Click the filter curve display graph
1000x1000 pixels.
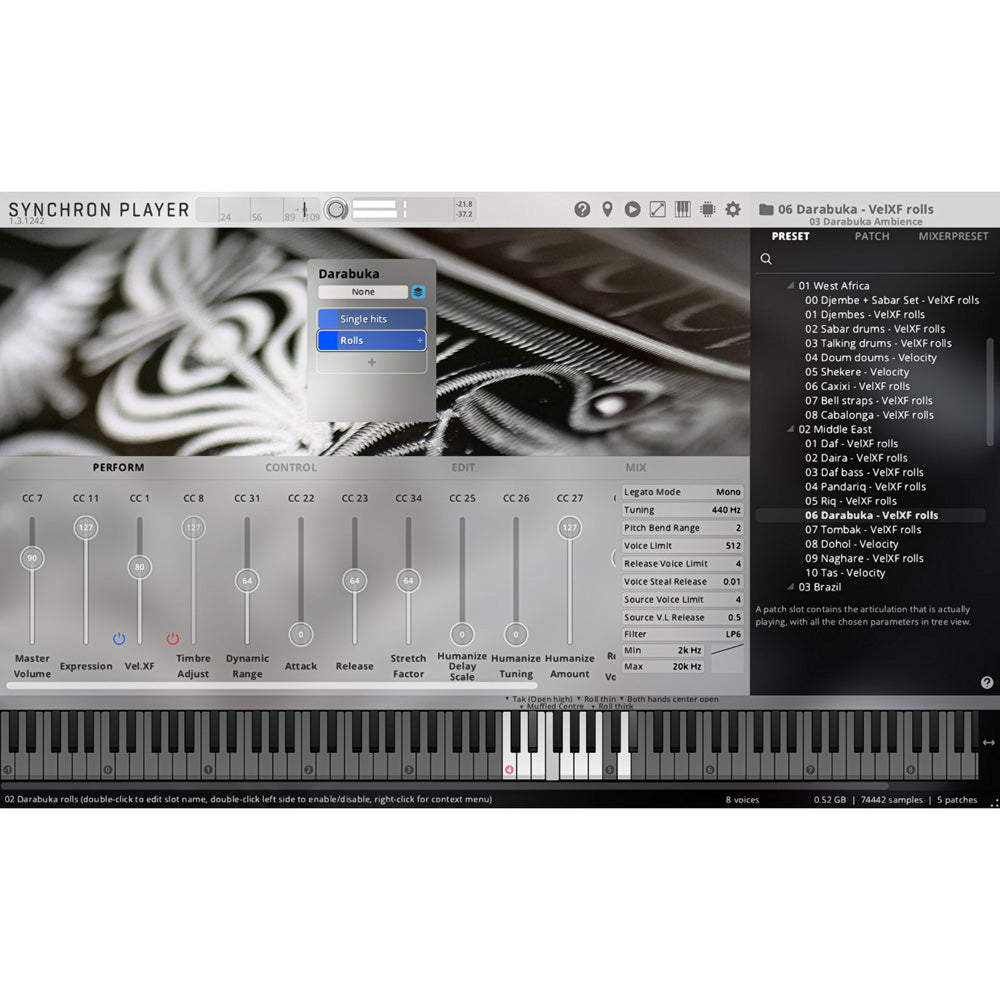click(726, 658)
